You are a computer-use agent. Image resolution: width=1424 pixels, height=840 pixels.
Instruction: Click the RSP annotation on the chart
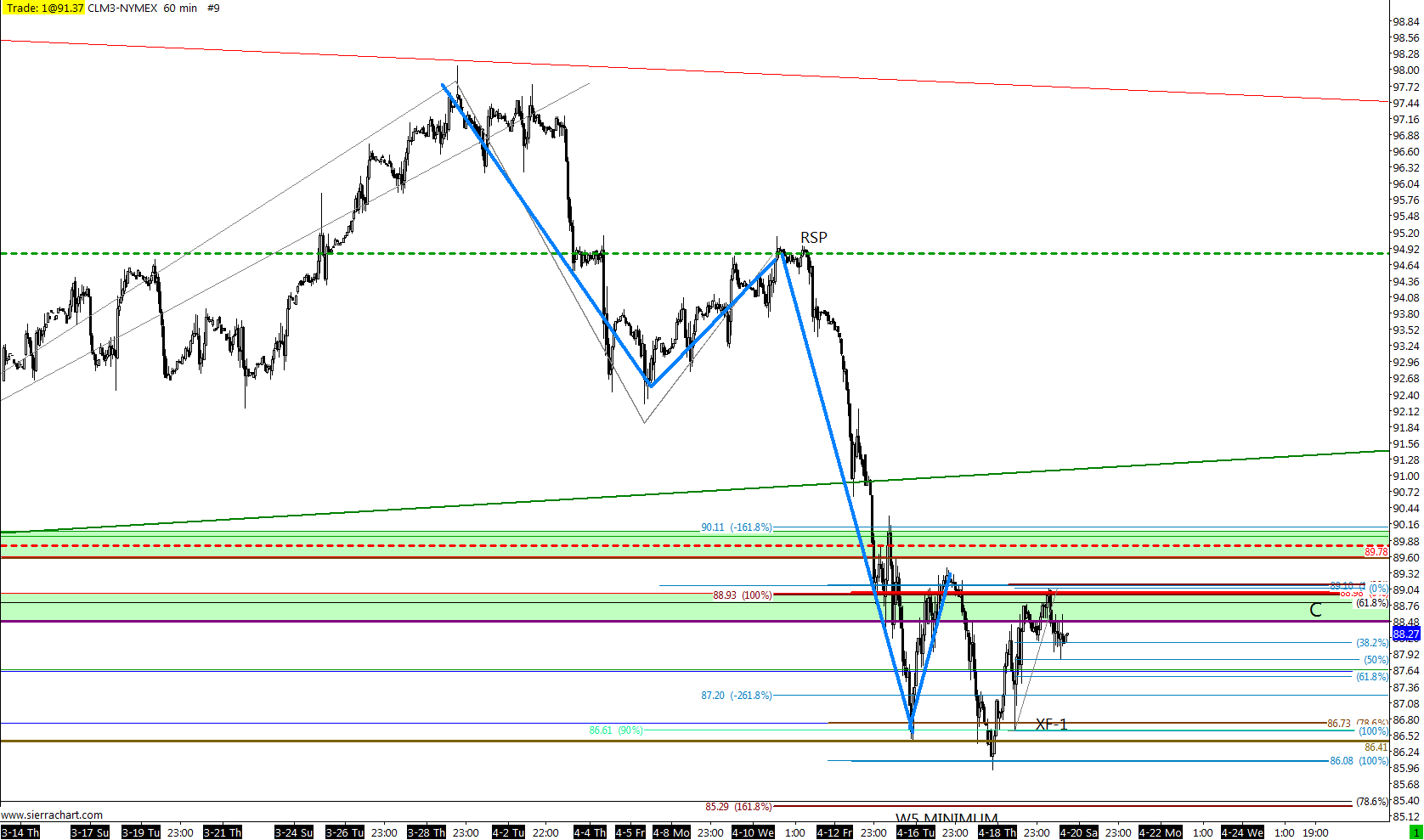(813, 238)
